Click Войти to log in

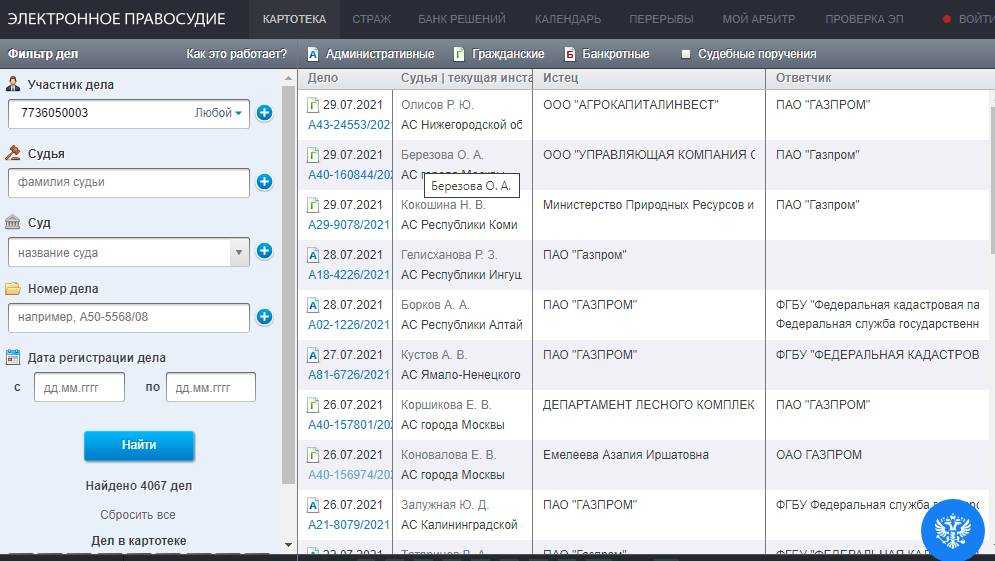977,19
